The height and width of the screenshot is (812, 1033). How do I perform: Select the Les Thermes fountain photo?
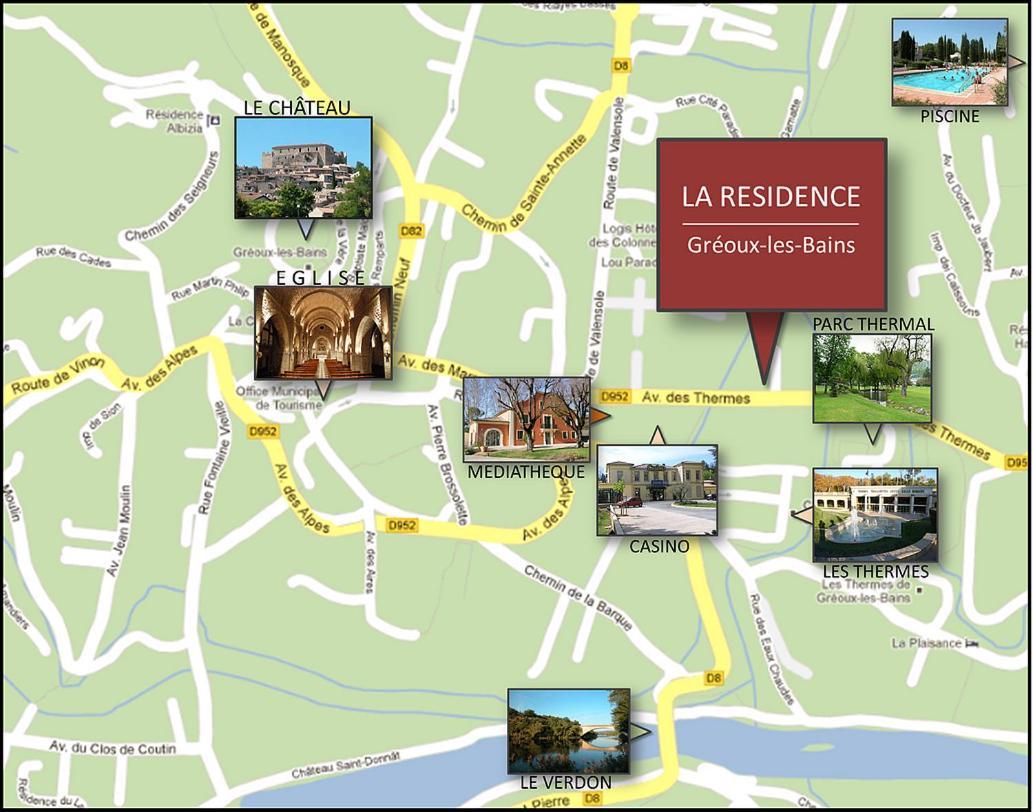875,514
